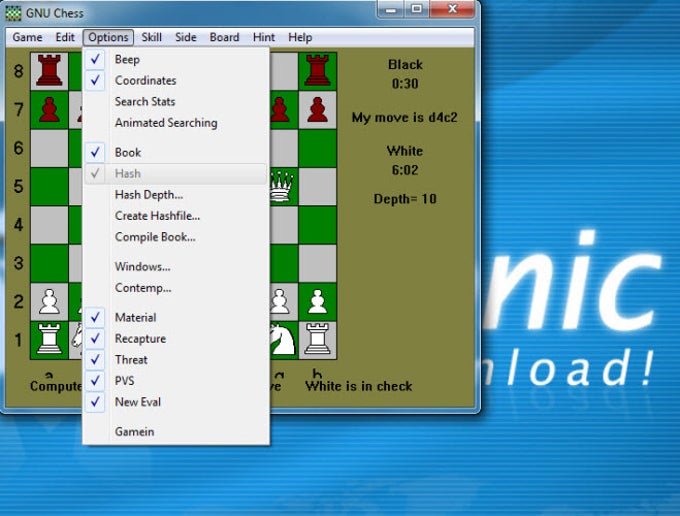
Task: Toggle the Book option
Action: (x=176, y=153)
